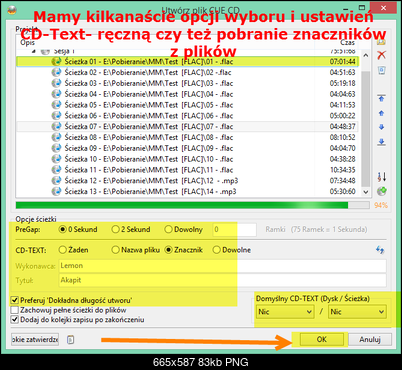Move selected track down one position
The image size is (402, 370).
(x=382, y=127)
